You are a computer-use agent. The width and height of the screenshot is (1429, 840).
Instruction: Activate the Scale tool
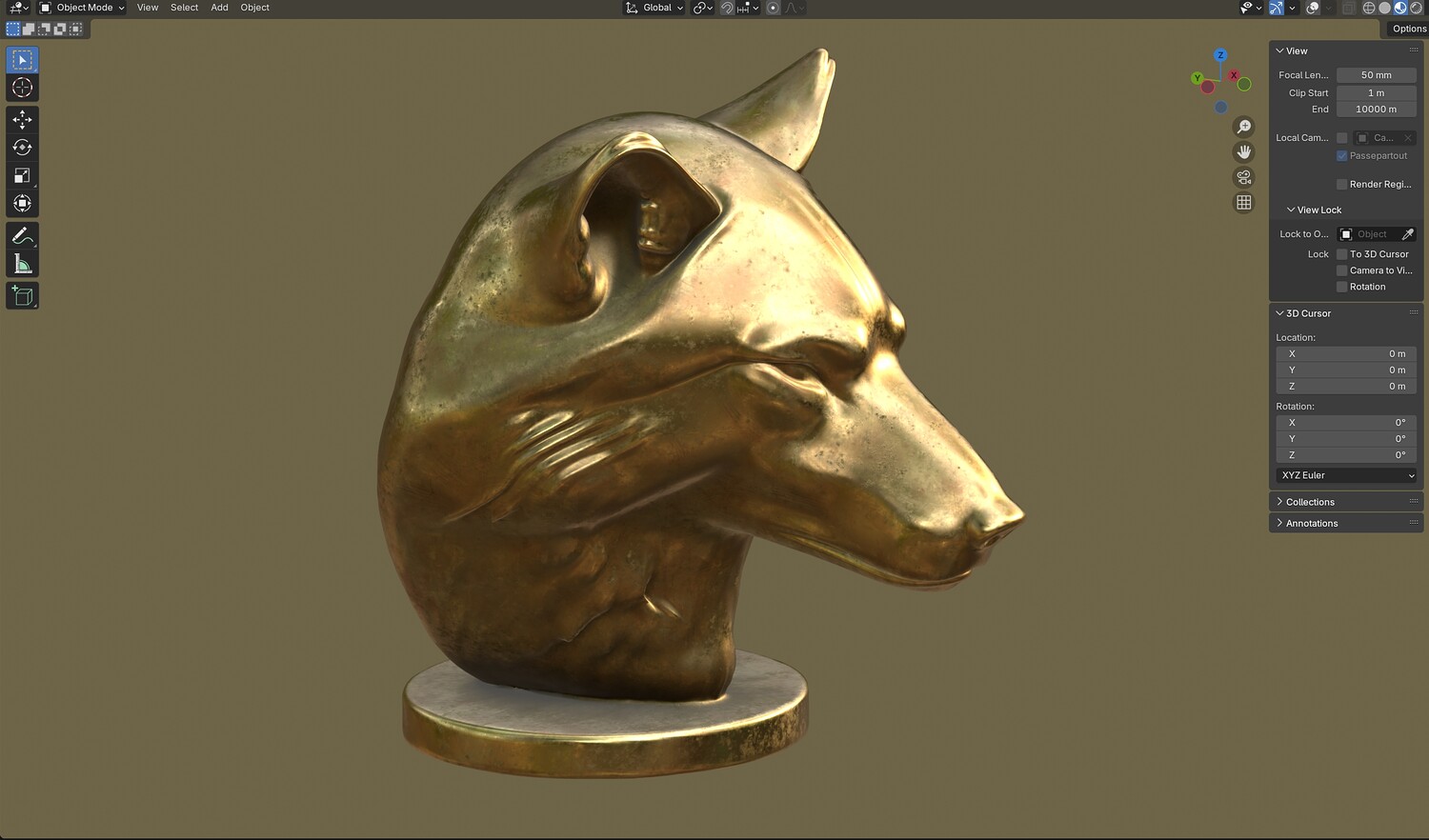22,175
